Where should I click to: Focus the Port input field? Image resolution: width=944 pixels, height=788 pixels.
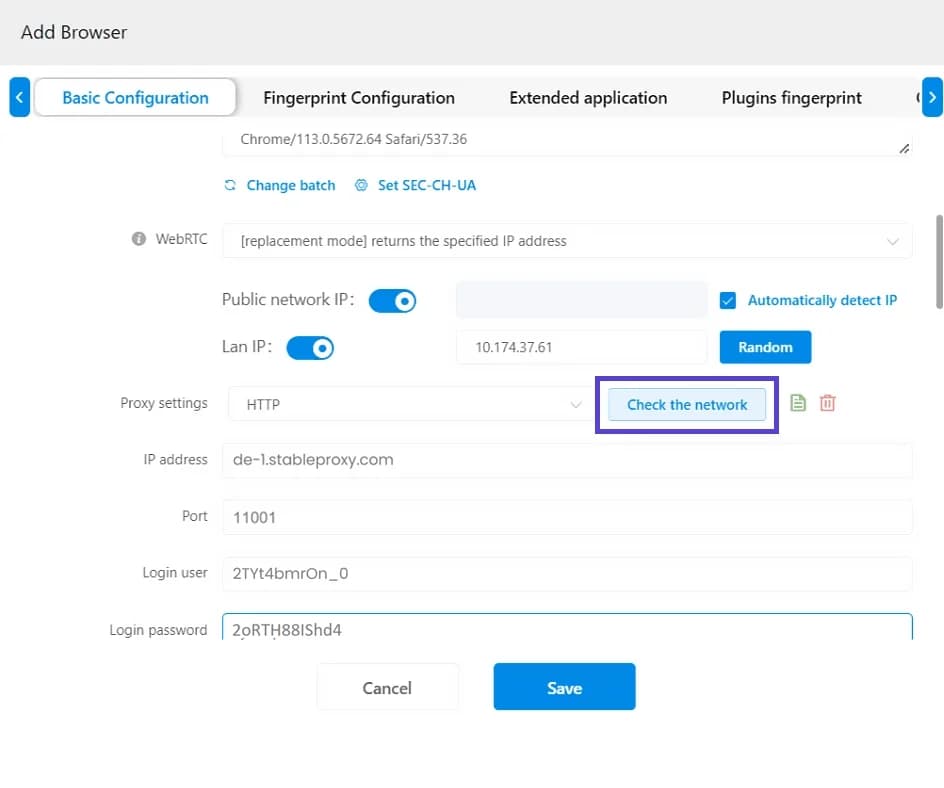[x=566, y=517]
